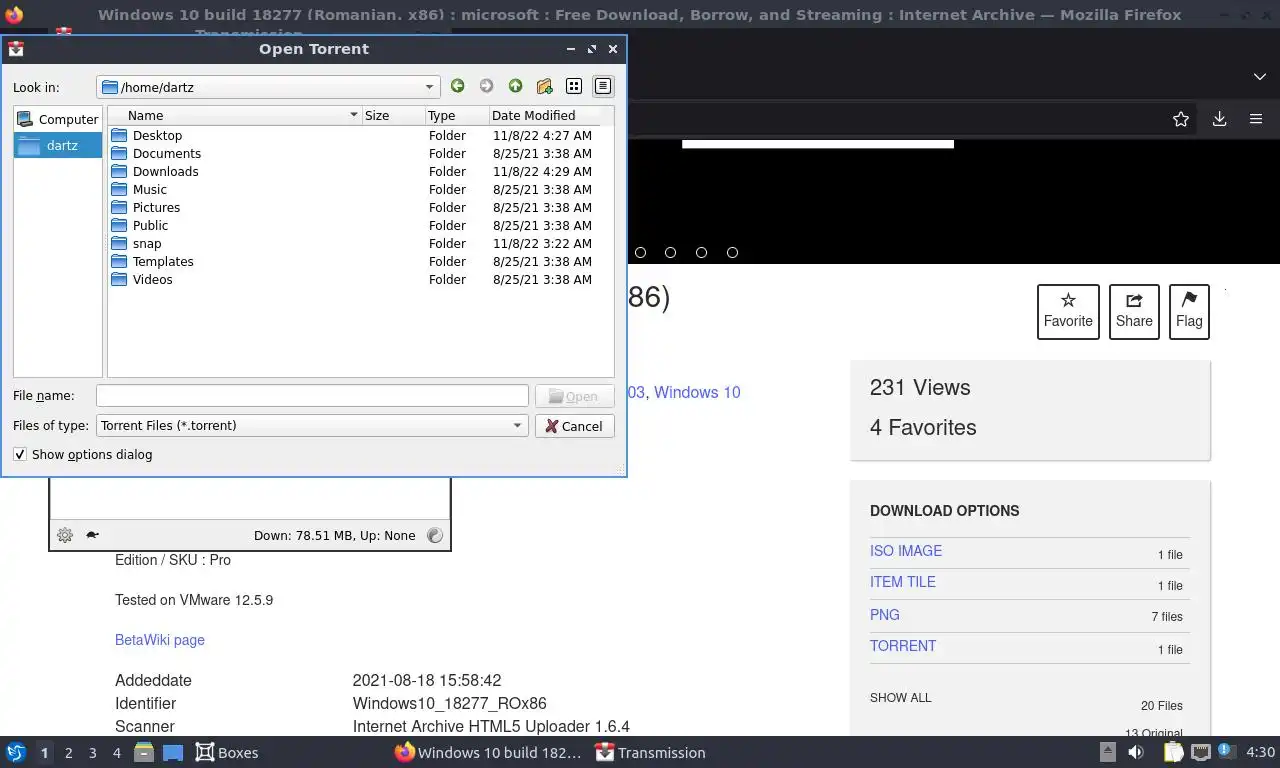Open PNG download option
This screenshot has height=768, width=1280.
(885, 615)
